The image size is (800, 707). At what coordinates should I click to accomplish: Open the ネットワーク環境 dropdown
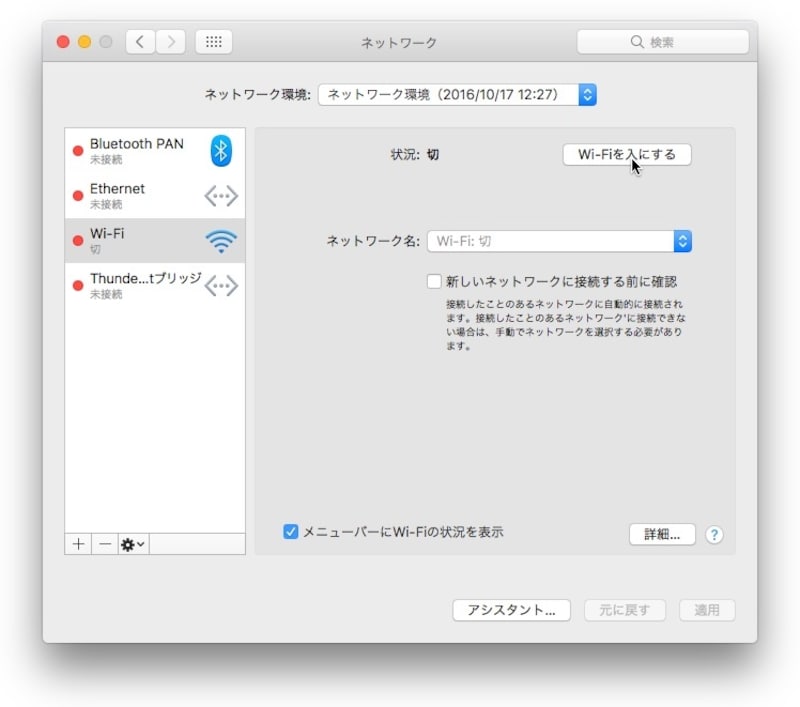tap(586, 95)
